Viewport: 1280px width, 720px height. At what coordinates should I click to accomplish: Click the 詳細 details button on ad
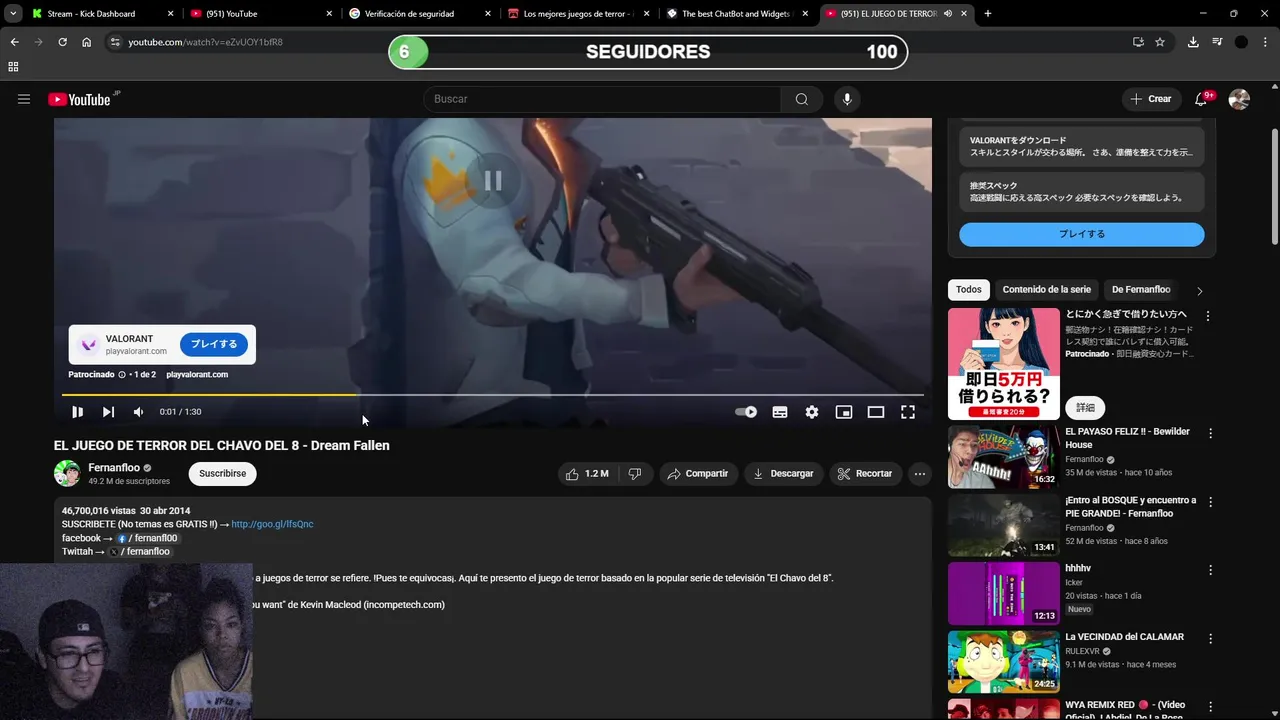pyautogui.click(x=1086, y=407)
